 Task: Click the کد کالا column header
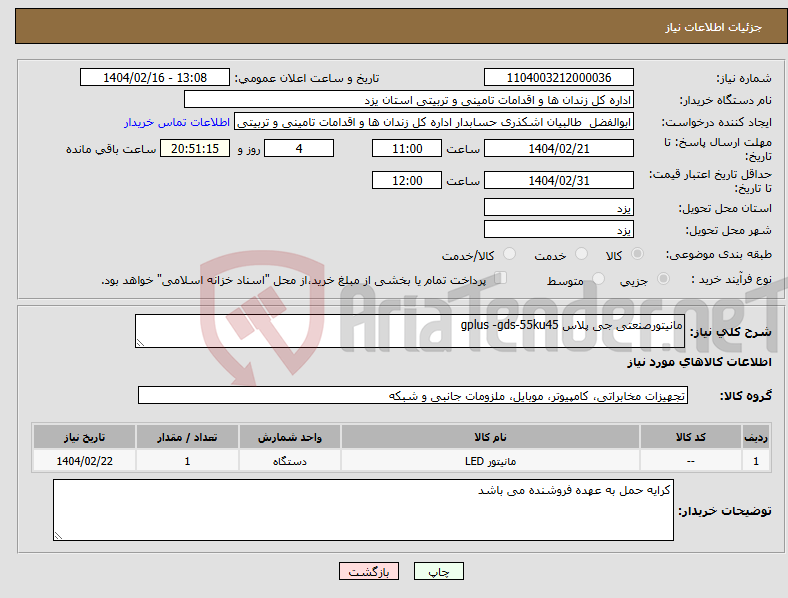click(x=691, y=437)
